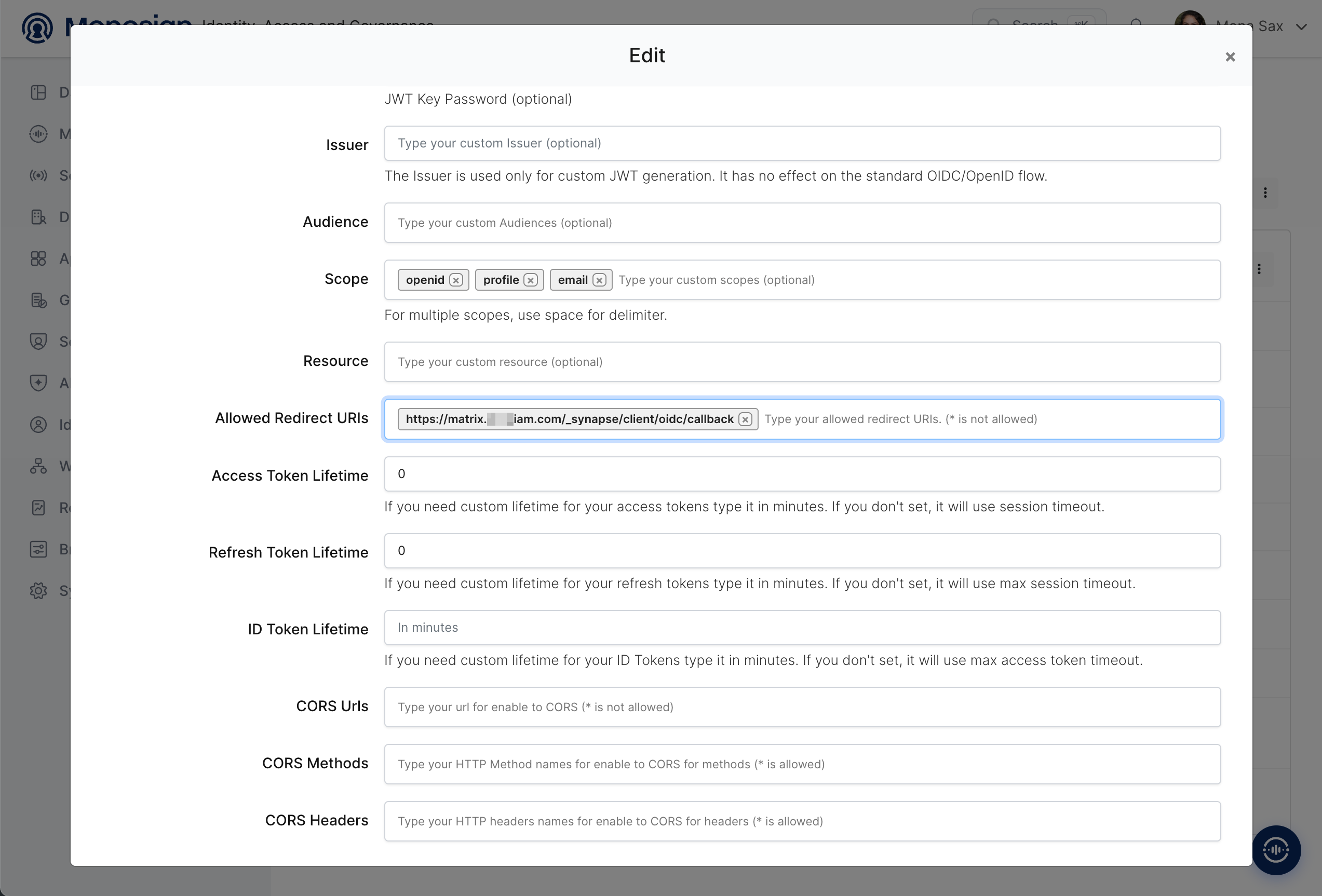Open the sidebar user circle icon

click(x=38, y=425)
